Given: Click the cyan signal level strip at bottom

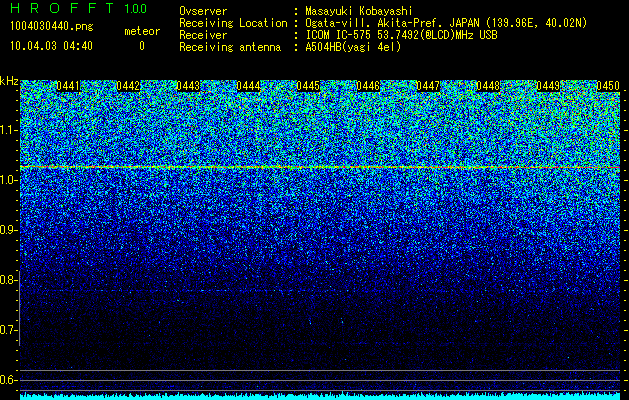Looking at the screenshot, I should [x=320, y=396].
